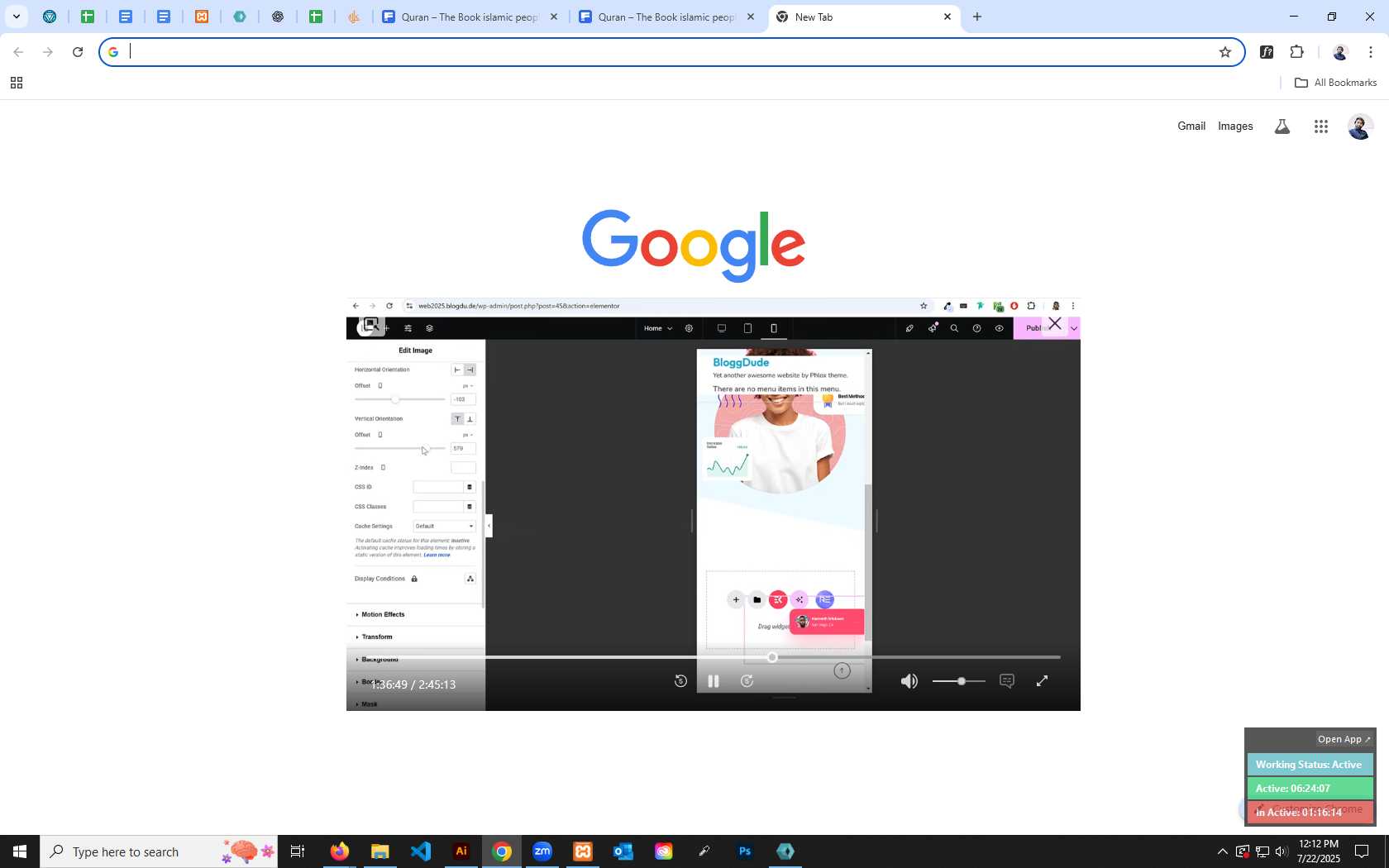The image size is (1389, 868).
Task: Close the first Quran – The Book tab
Action: [x=554, y=17]
